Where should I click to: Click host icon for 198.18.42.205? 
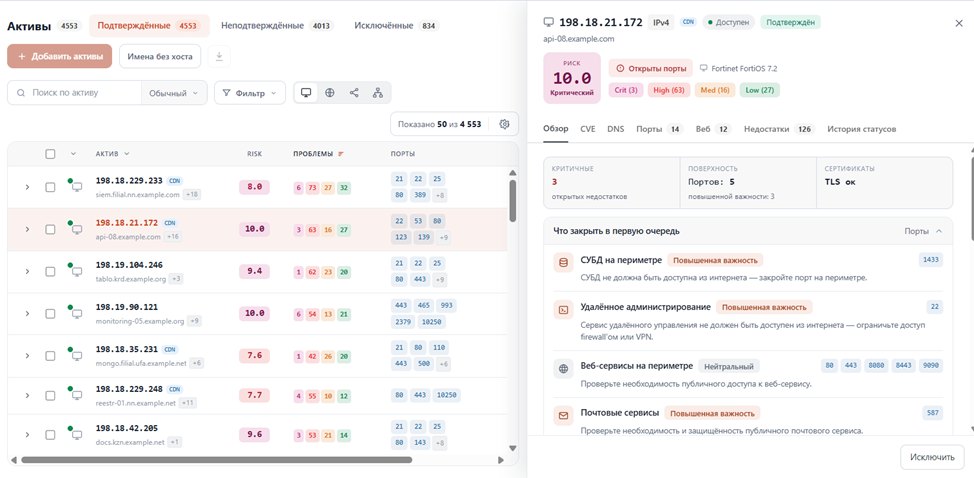click(x=76, y=435)
